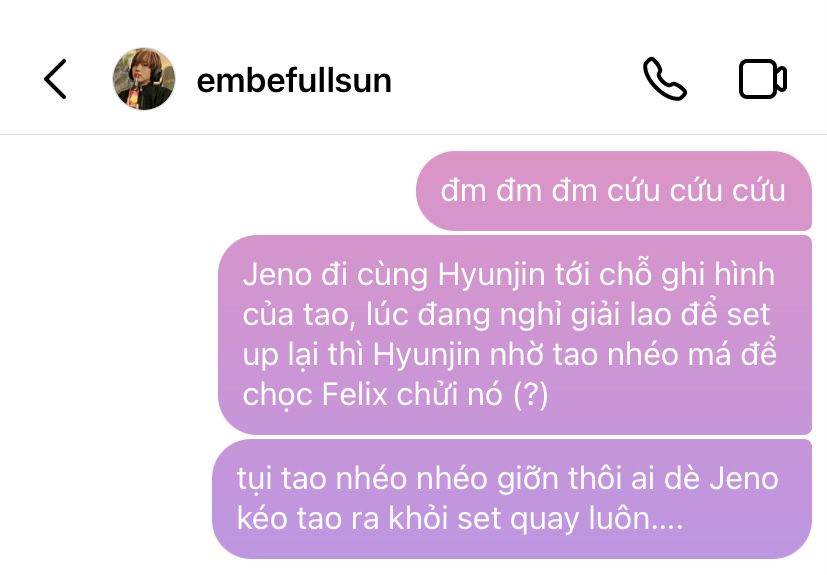Open embefullsun's profile picture
The height and width of the screenshot is (575, 827).
pos(144,79)
